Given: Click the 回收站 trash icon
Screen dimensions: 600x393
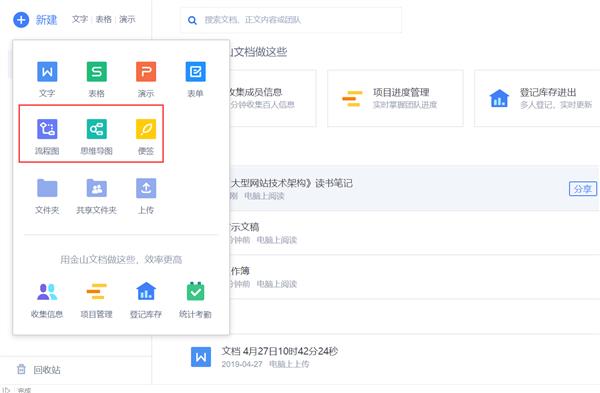Looking at the screenshot, I should [x=21, y=369].
